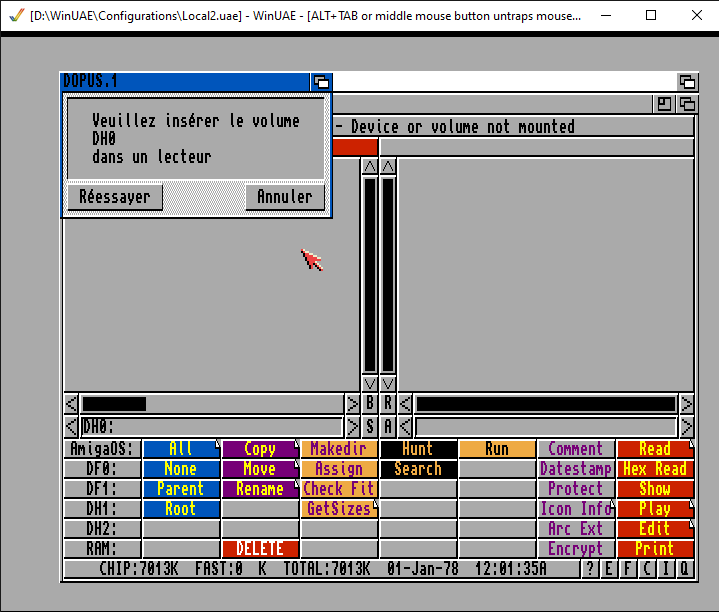Click the Assign button

(x=339, y=469)
